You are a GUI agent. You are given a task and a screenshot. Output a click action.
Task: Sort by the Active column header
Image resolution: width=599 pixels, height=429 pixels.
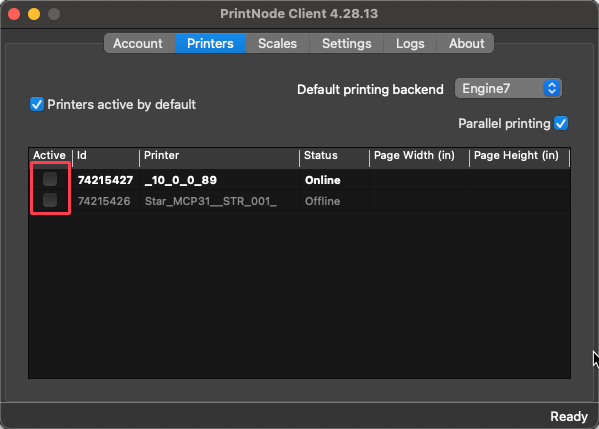click(50, 155)
